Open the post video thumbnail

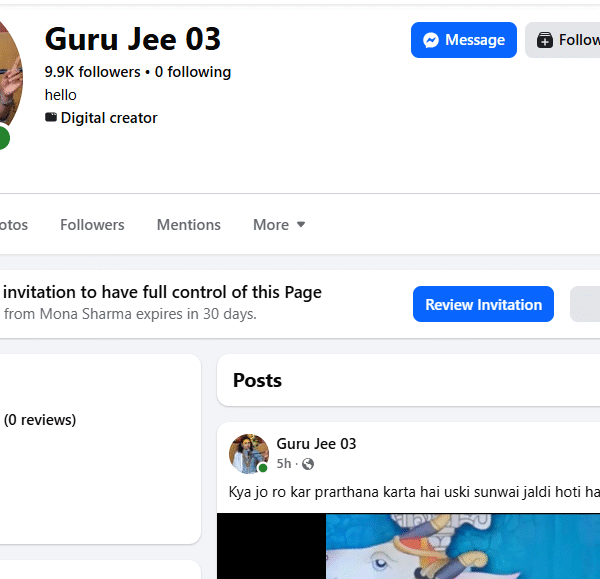[408, 546]
